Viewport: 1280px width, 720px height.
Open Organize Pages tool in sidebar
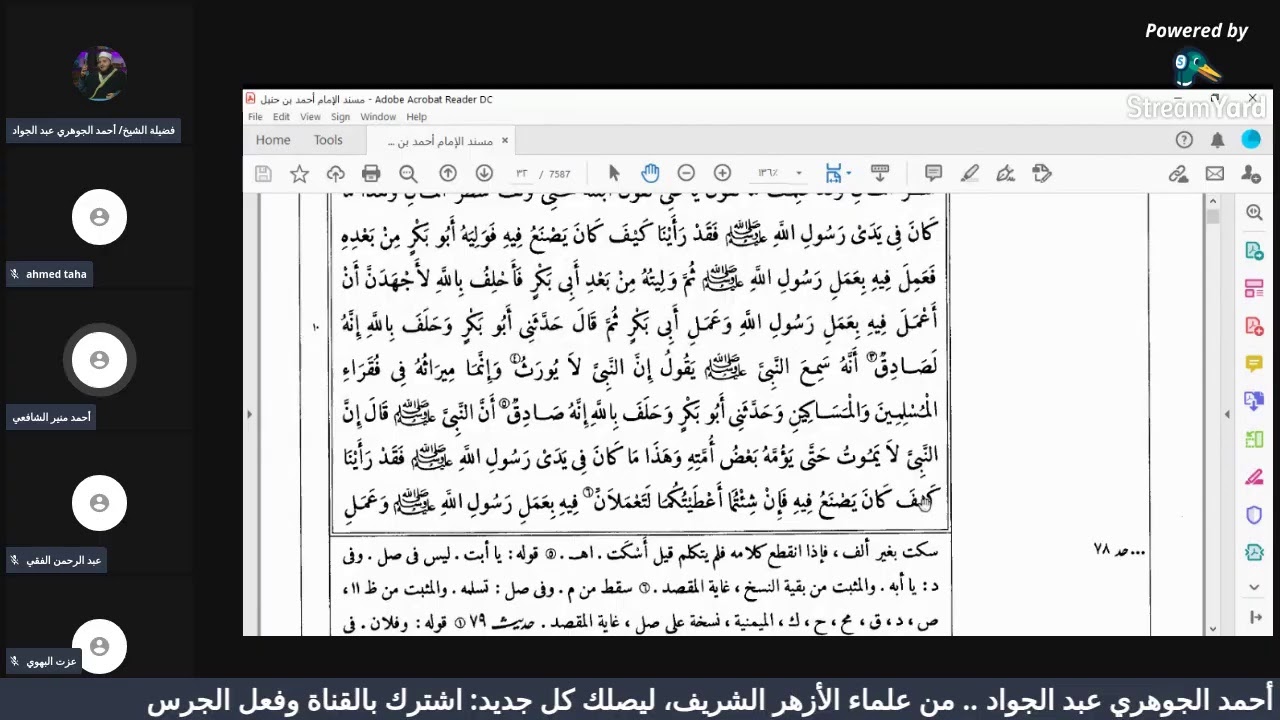pyautogui.click(x=1254, y=289)
